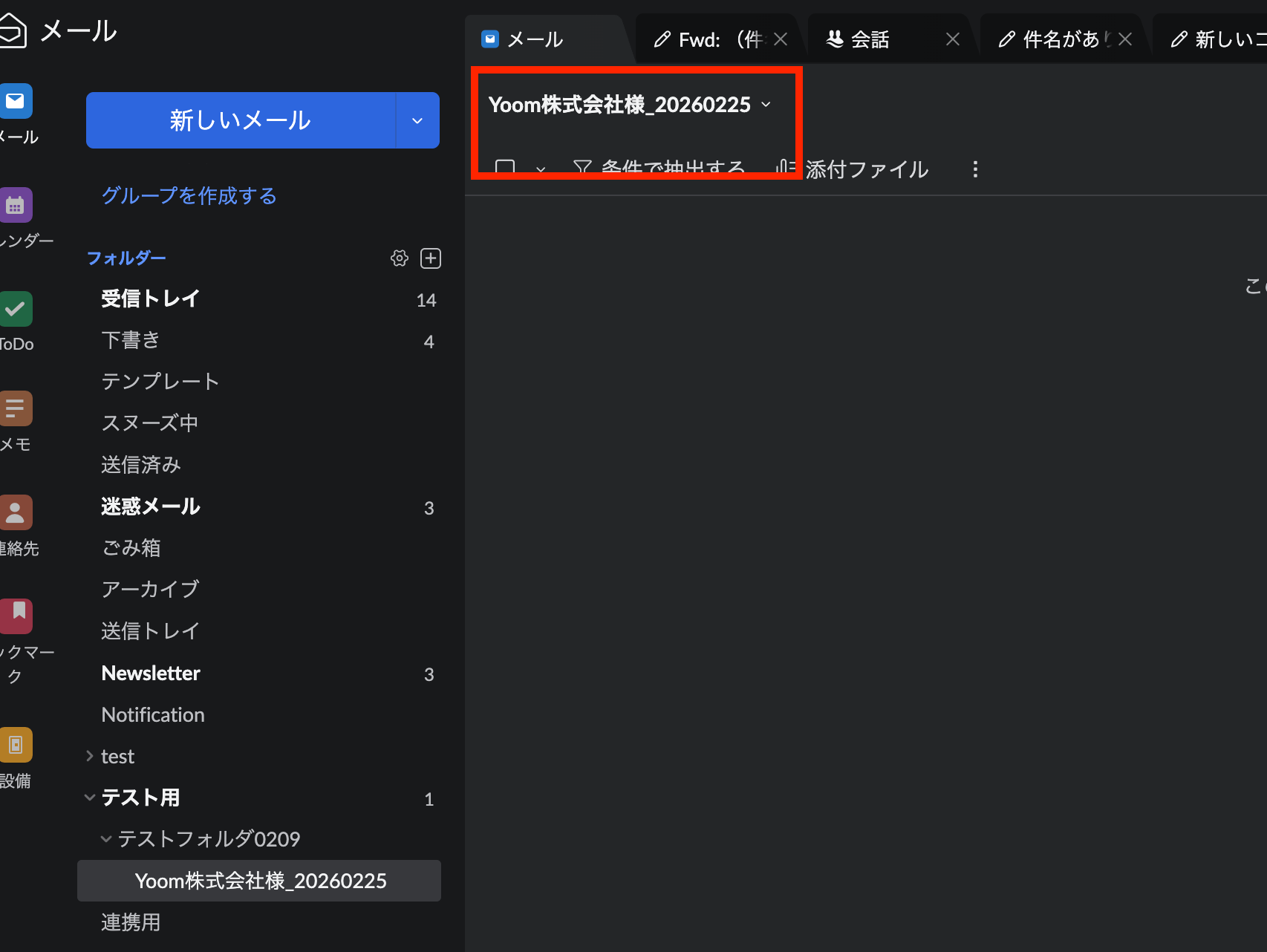This screenshot has height=952, width=1267.
Task: Open the Notes (メモ) app icon
Action: tap(15, 408)
